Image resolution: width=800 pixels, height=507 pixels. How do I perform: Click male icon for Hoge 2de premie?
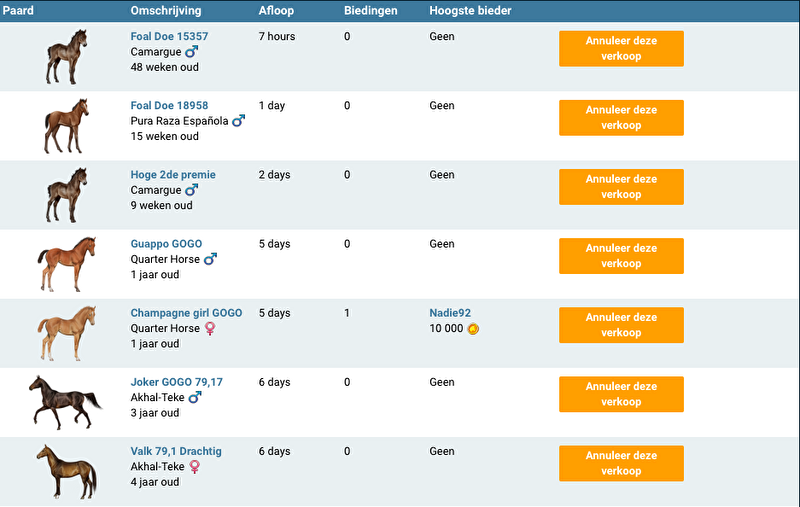(x=192, y=190)
